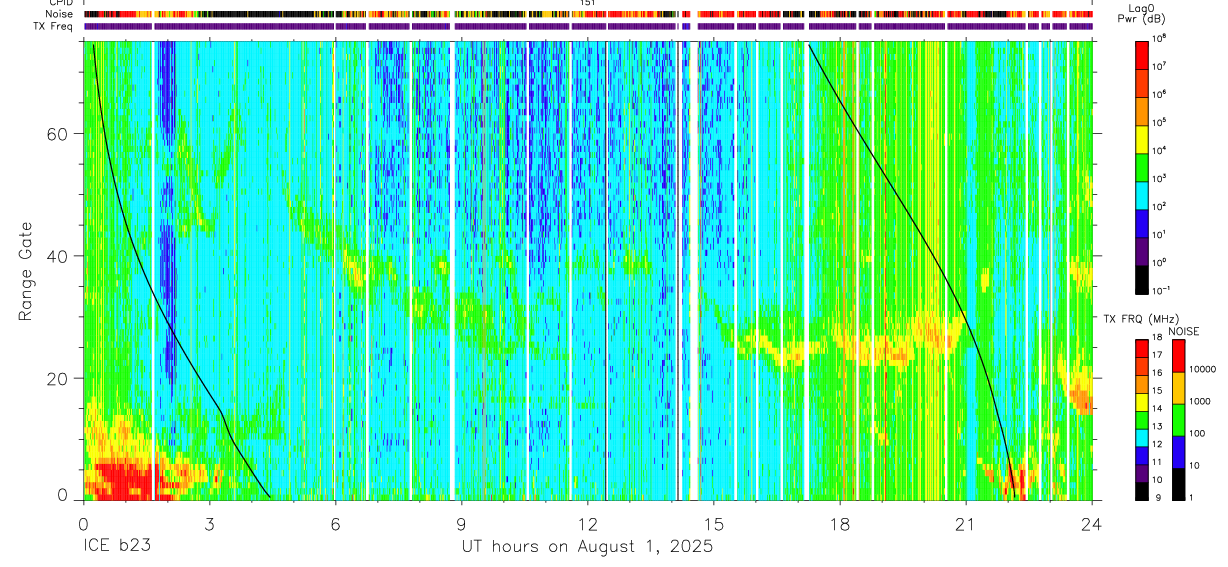Click the '1000' label on the NOISE colorbar

[1200, 403]
